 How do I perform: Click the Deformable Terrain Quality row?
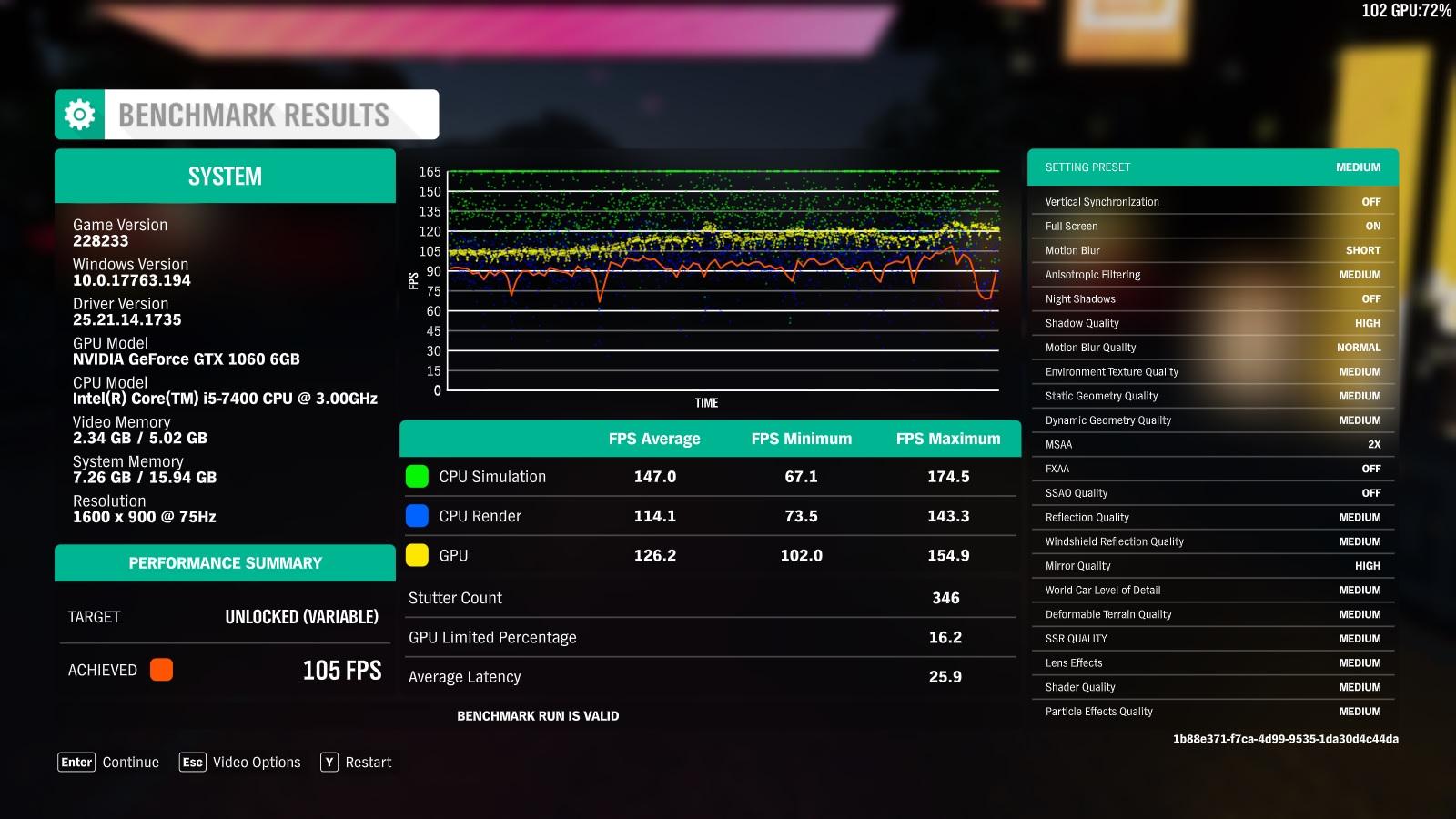point(1213,614)
